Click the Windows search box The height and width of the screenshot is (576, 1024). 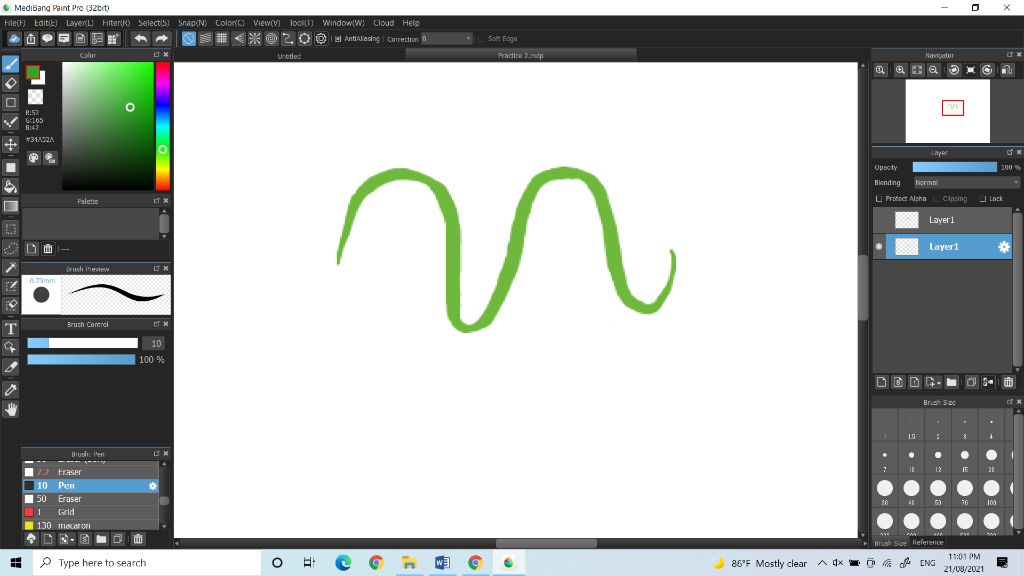pyautogui.click(x=147, y=562)
